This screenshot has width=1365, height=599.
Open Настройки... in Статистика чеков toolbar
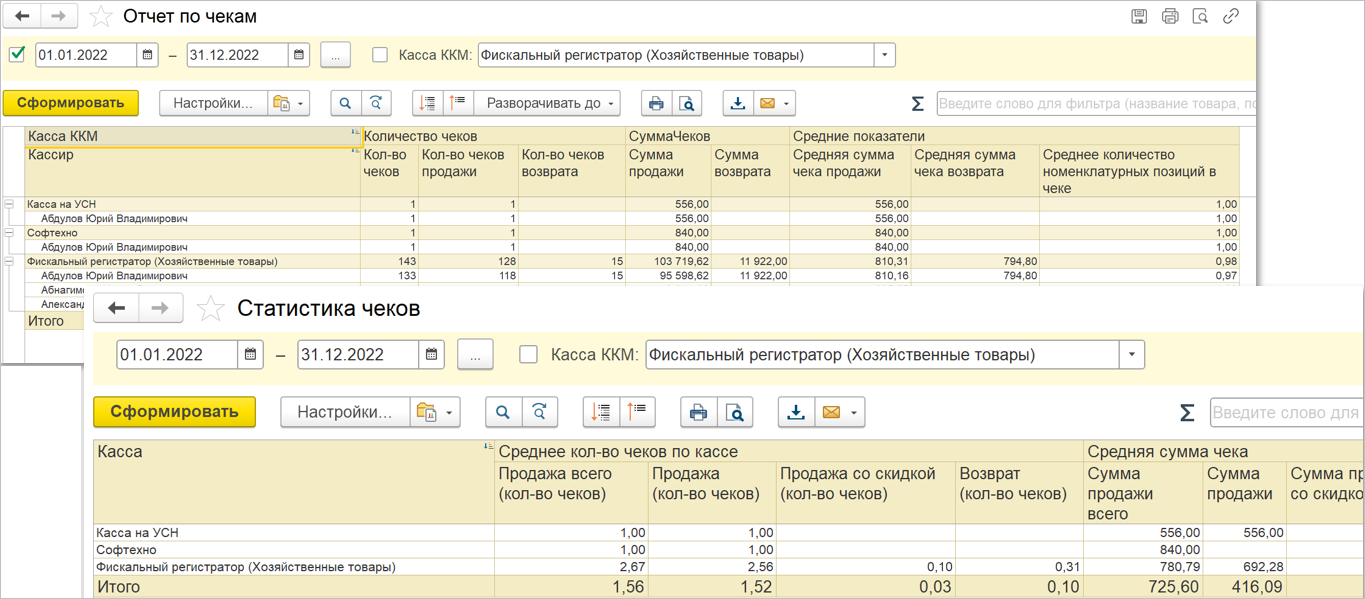point(344,412)
